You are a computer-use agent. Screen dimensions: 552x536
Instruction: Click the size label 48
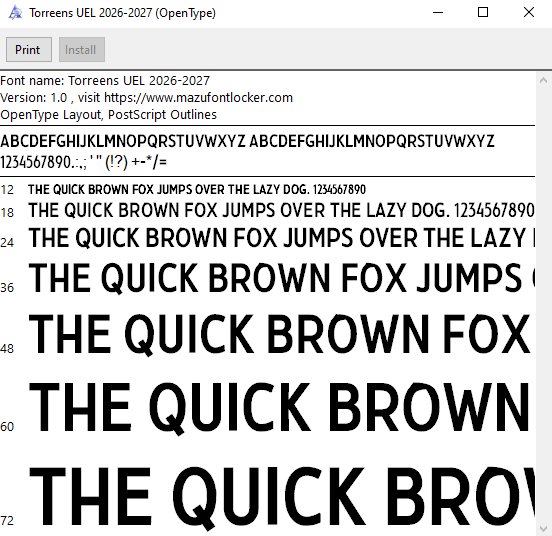pos(7,349)
